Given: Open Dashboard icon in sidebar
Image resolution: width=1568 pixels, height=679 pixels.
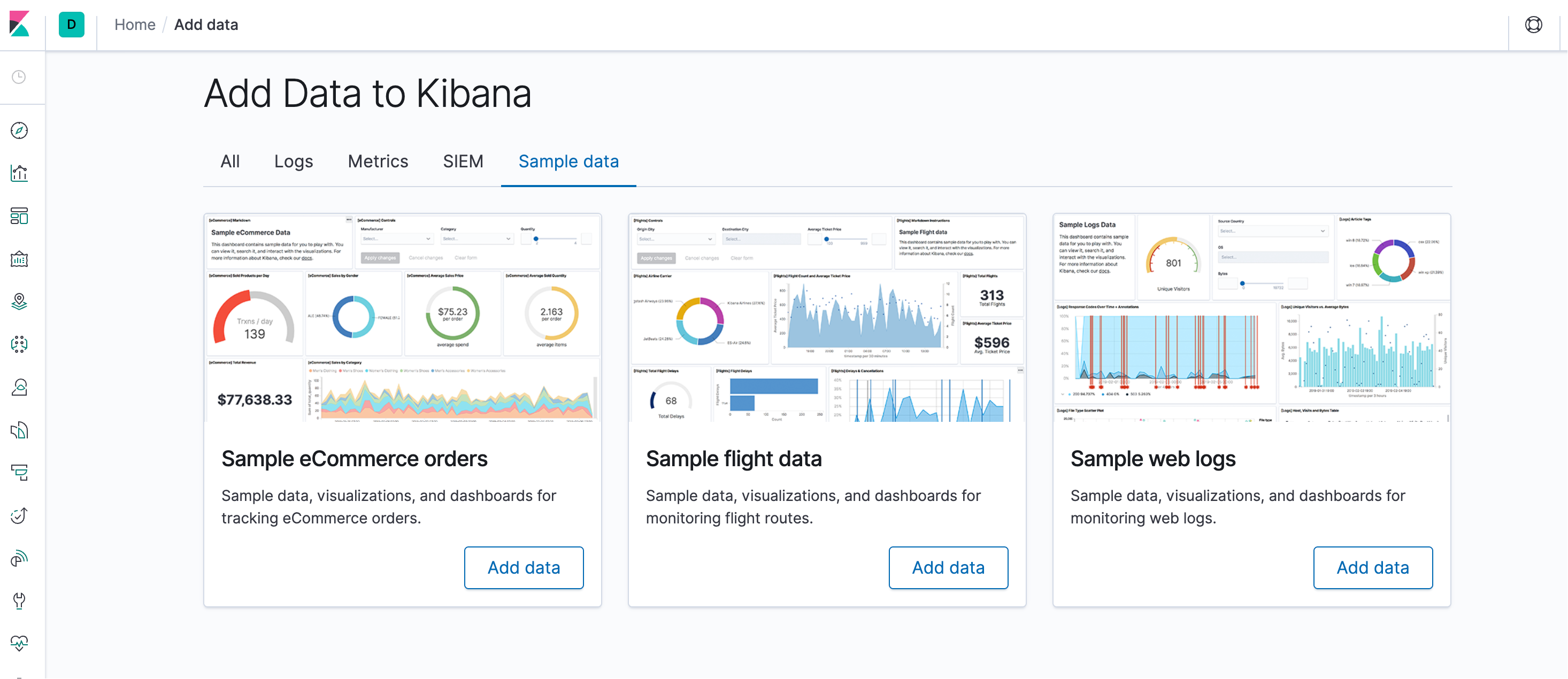Looking at the screenshot, I should tap(19, 216).
